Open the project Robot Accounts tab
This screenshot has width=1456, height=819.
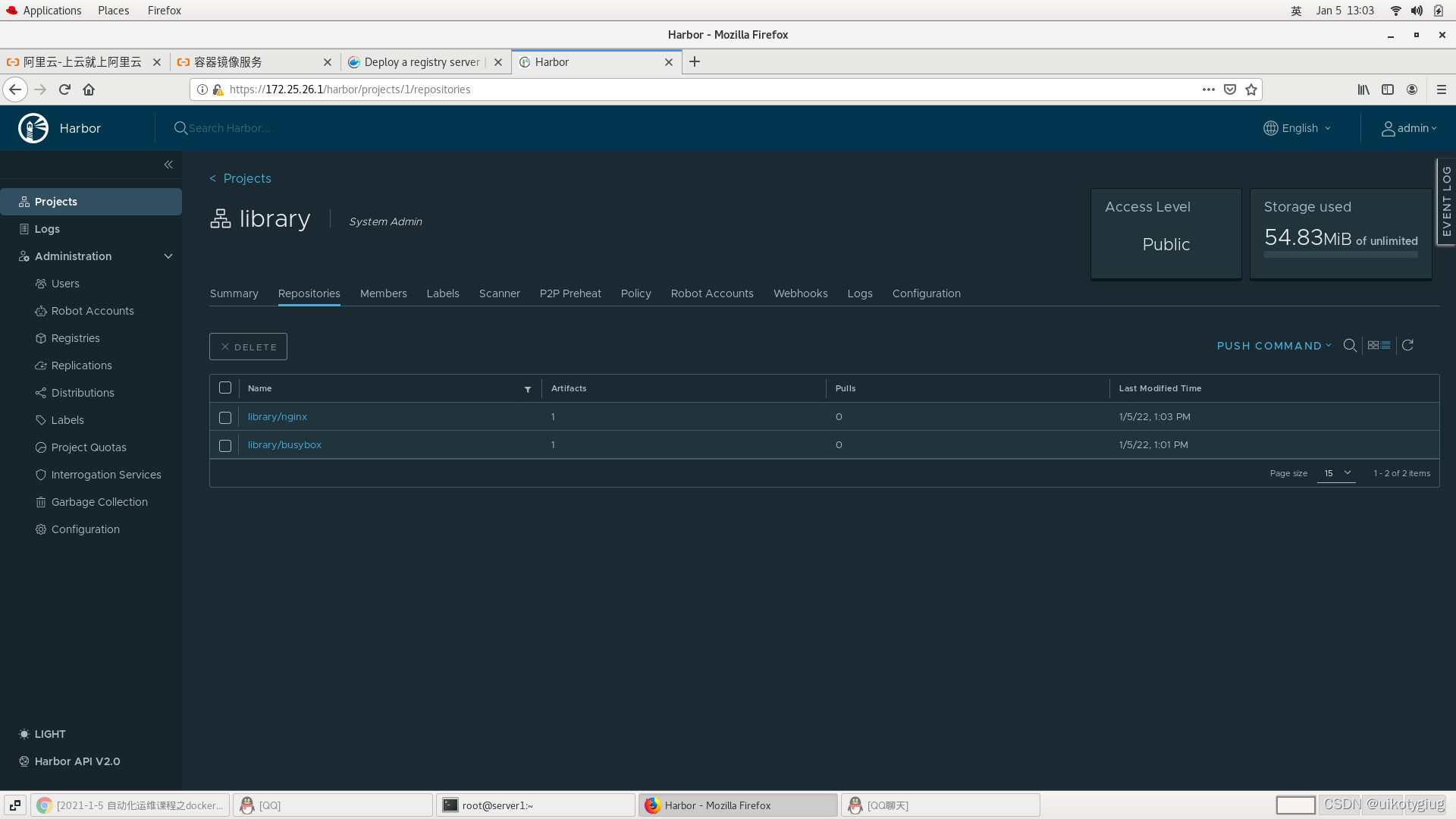pos(712,293)
